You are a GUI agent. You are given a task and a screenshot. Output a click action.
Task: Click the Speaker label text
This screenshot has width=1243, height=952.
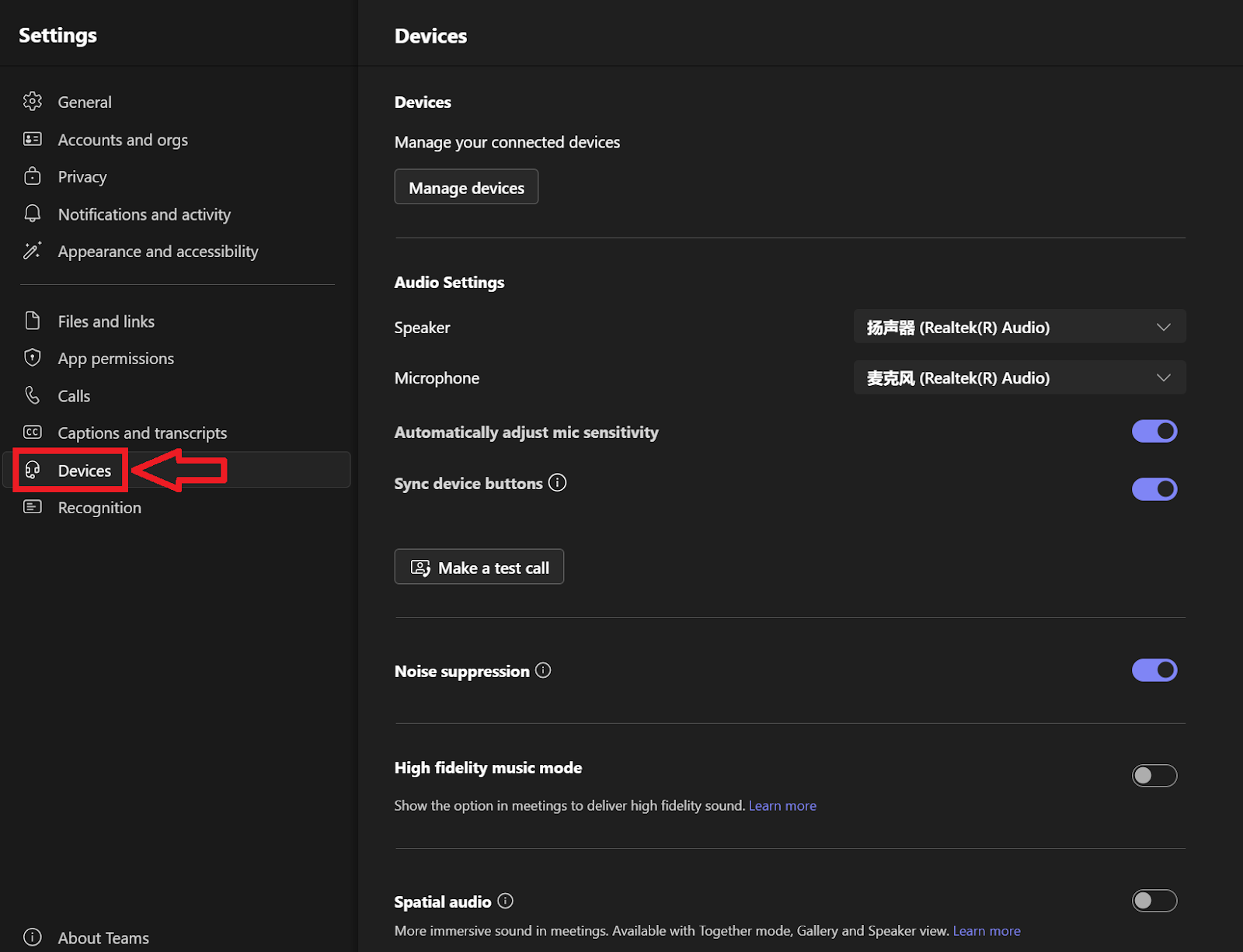422,328
